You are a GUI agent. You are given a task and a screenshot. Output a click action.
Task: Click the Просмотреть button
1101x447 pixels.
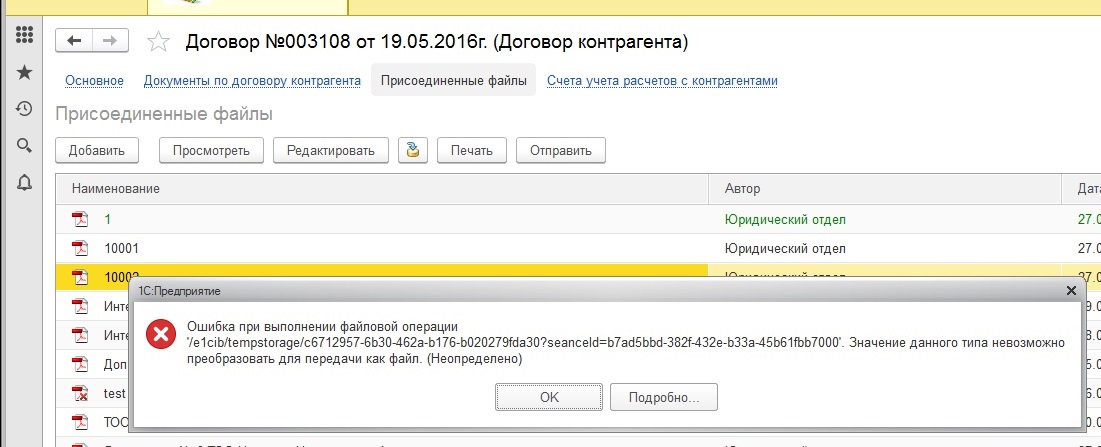211,151
